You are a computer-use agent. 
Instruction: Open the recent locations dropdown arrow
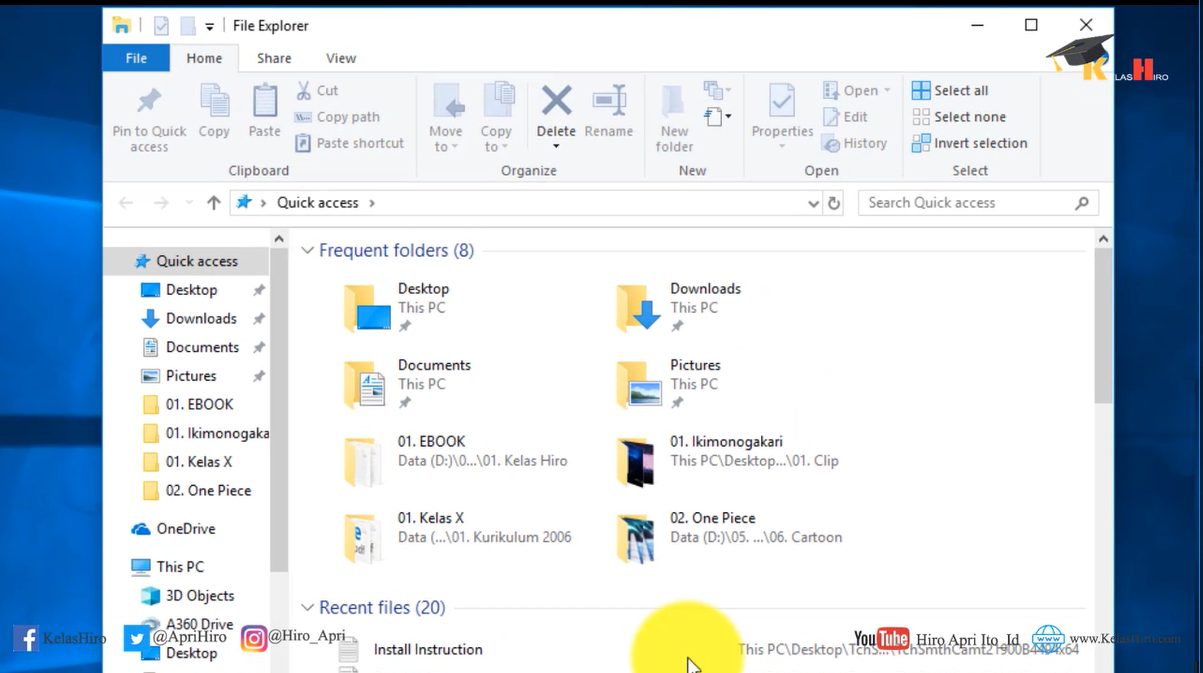(x=189, y=203)
